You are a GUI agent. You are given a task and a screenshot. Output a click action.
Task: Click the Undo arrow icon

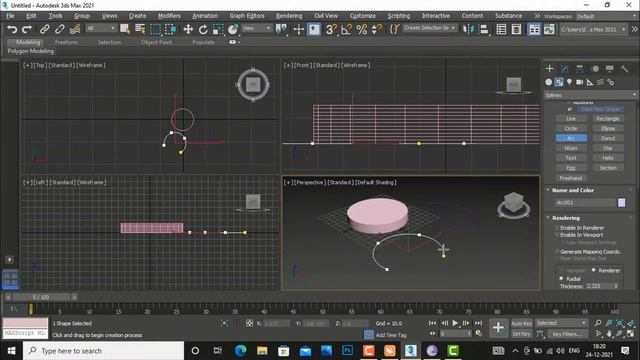[12, 29]
